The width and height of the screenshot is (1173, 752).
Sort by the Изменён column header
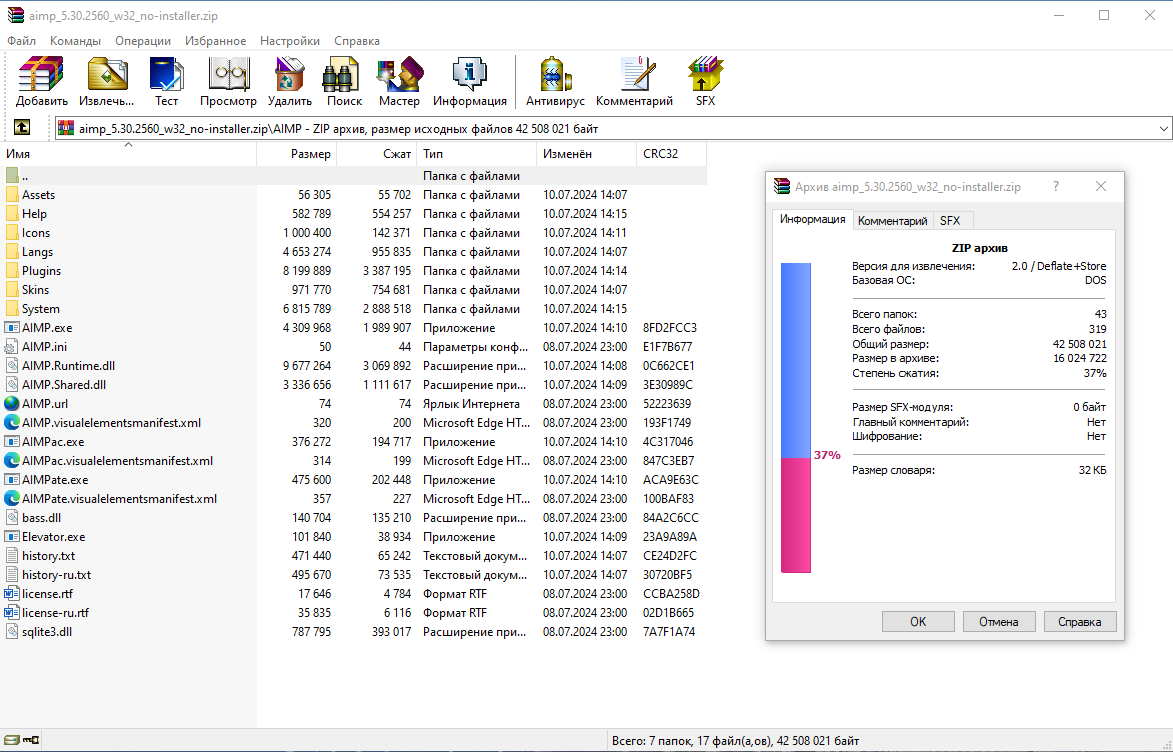tap(586, 153)
